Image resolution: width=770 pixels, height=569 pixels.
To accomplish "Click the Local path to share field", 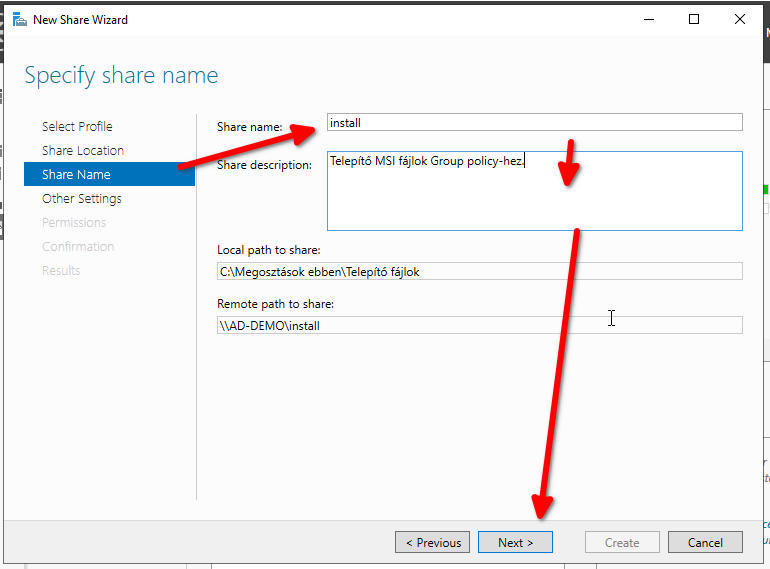I will [x=479, y=271].
